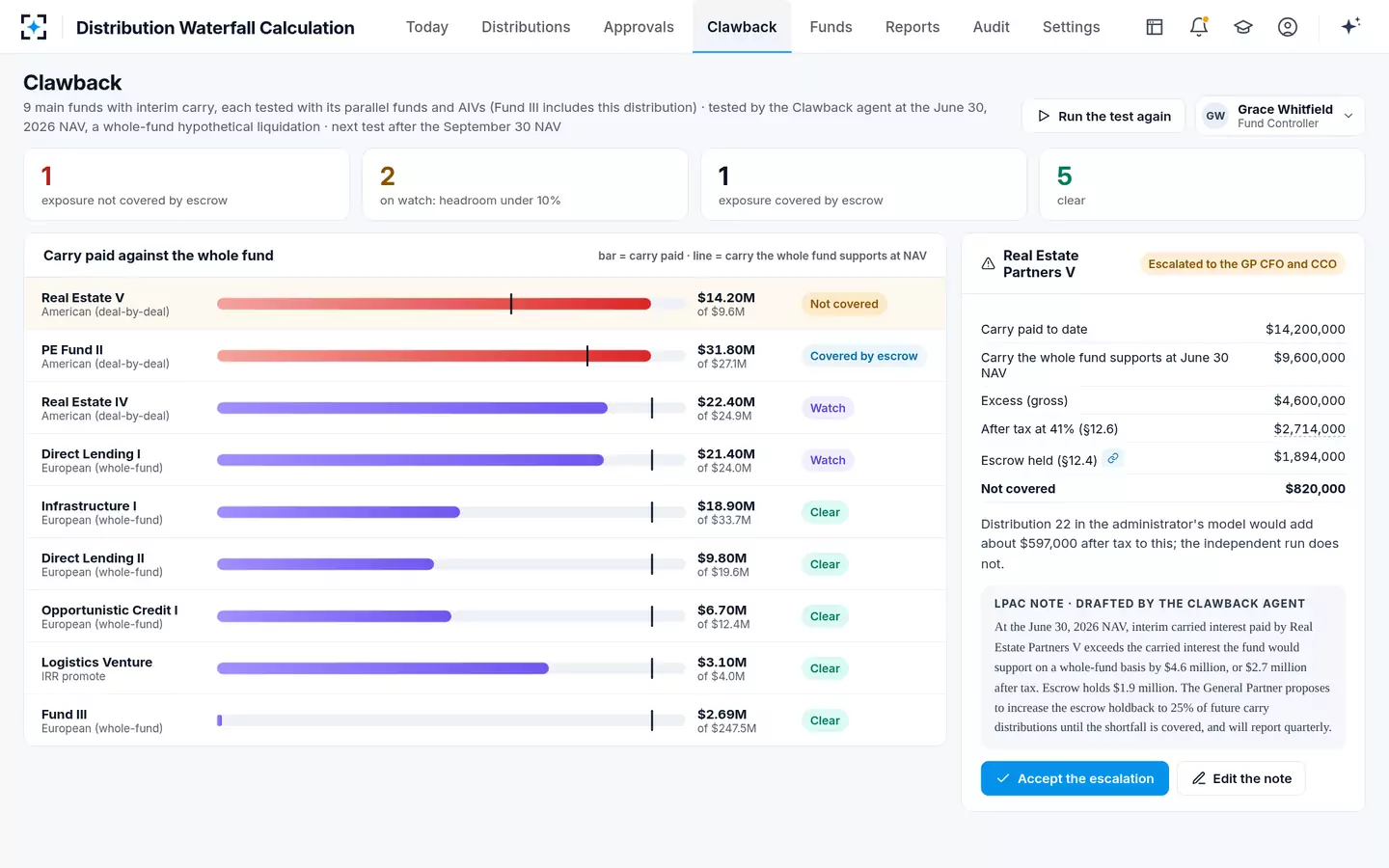Select the 5 clear summary card

point(1202,184)
